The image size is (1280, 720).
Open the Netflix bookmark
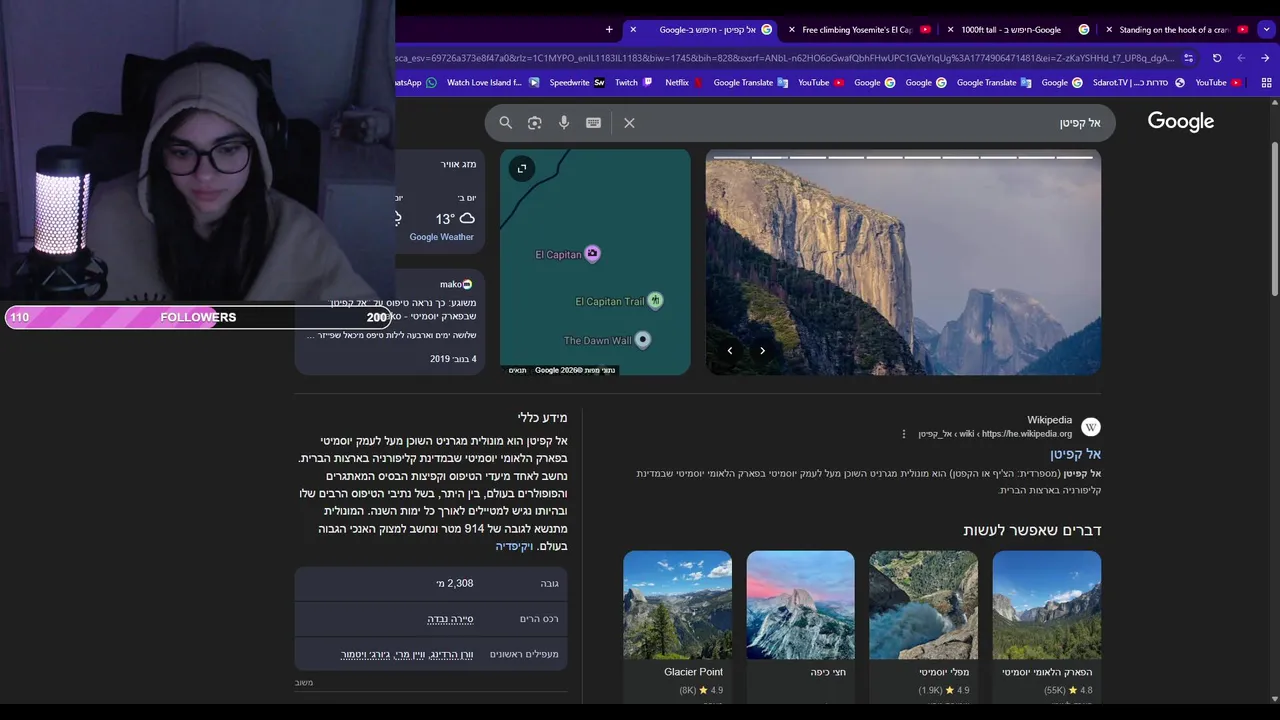tap(685, 83)
